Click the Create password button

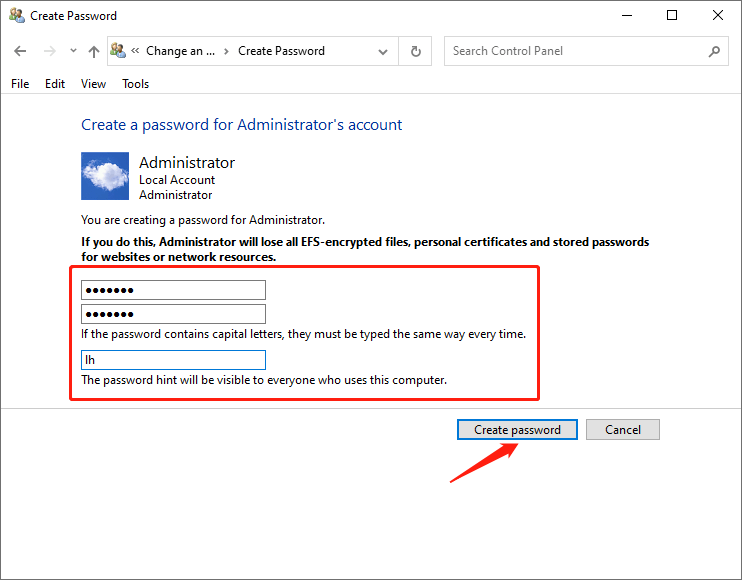[x=517, y=430]
